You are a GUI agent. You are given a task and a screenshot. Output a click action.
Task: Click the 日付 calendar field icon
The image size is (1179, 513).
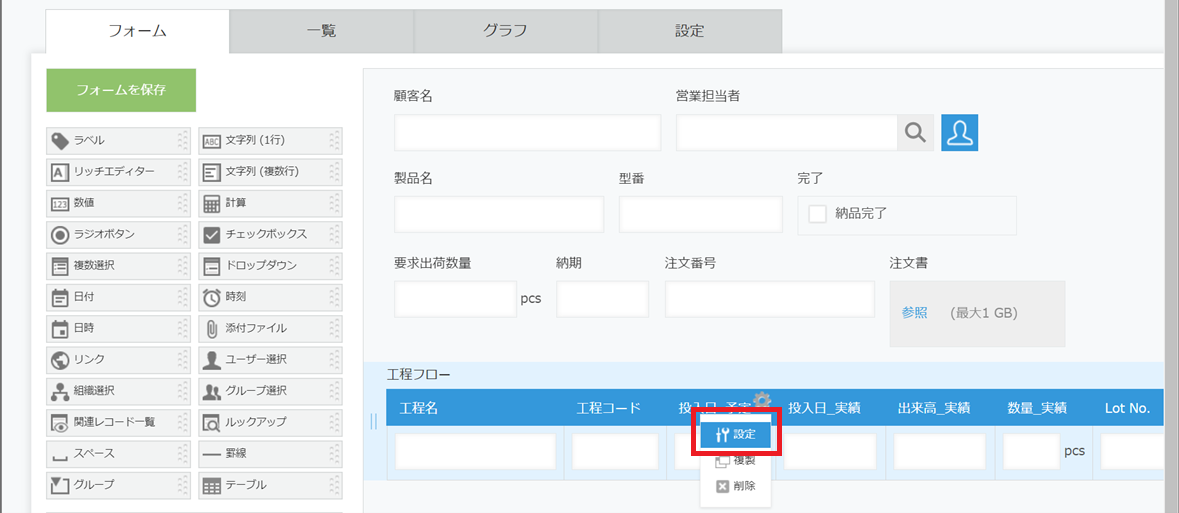pos(60,297)
